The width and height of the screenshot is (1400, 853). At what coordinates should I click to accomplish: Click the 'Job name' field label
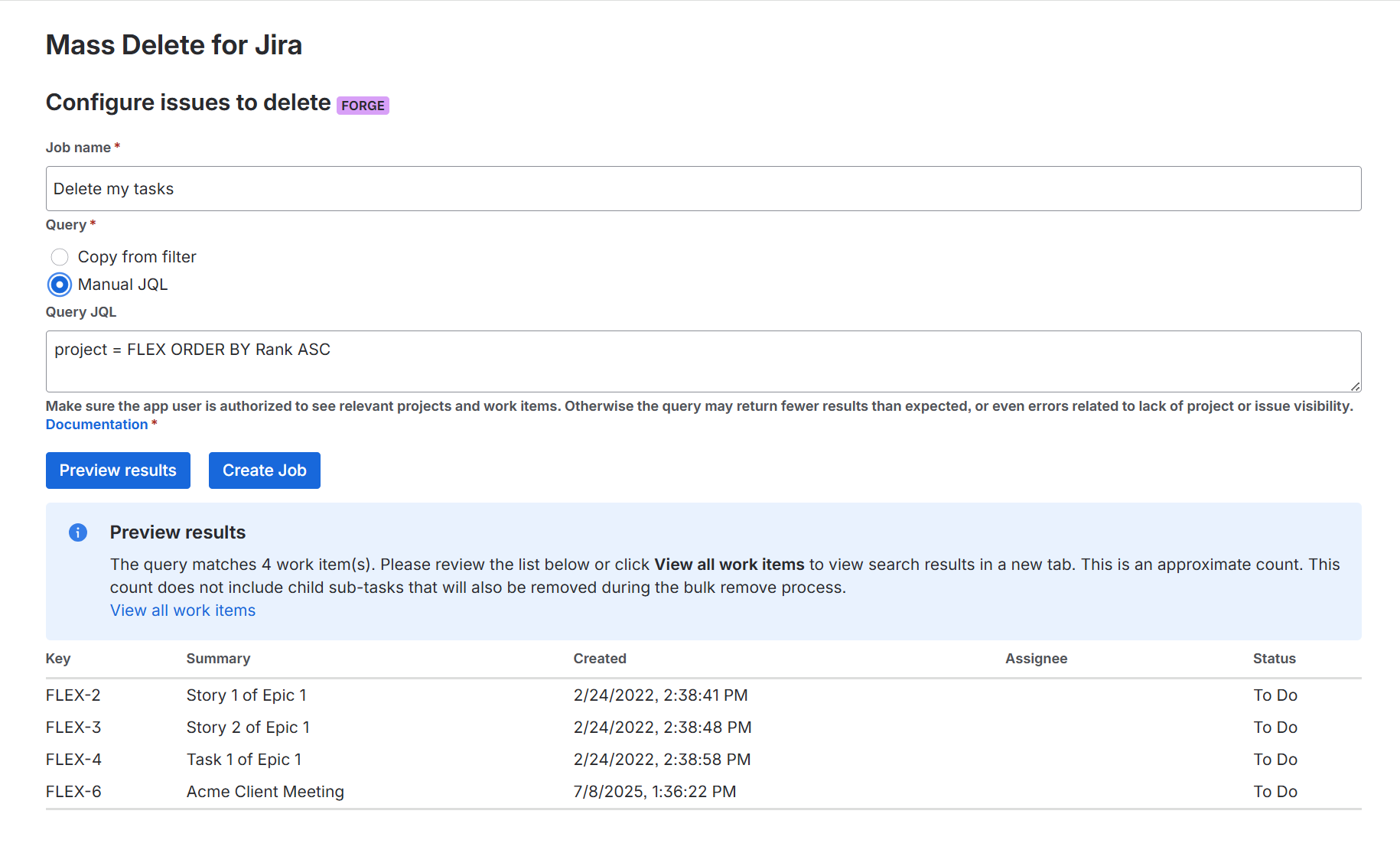(78, 148)
